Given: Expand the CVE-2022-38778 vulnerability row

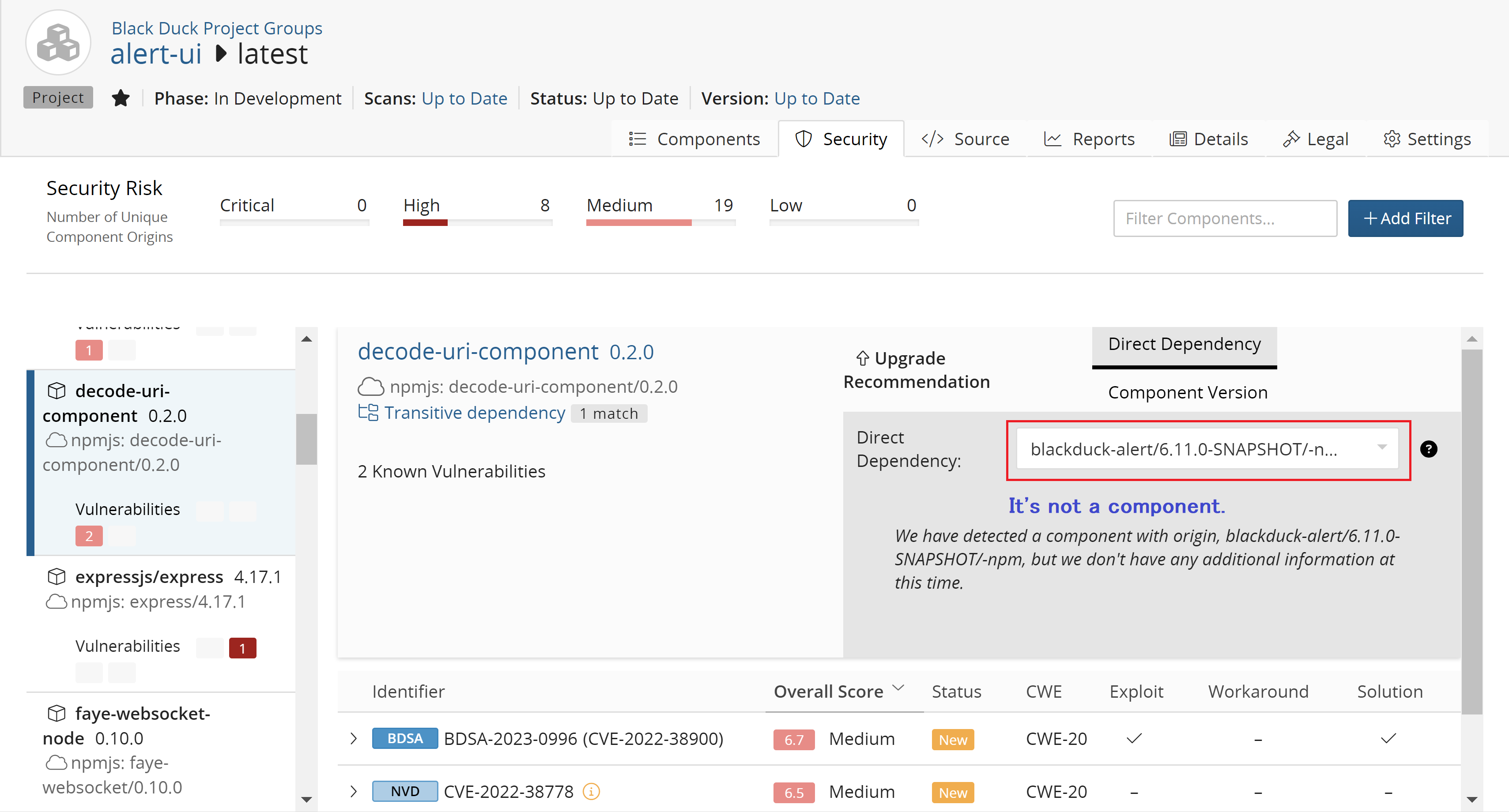Looking at the screenshot, I should pyautogui.click(x=353, y=792).
